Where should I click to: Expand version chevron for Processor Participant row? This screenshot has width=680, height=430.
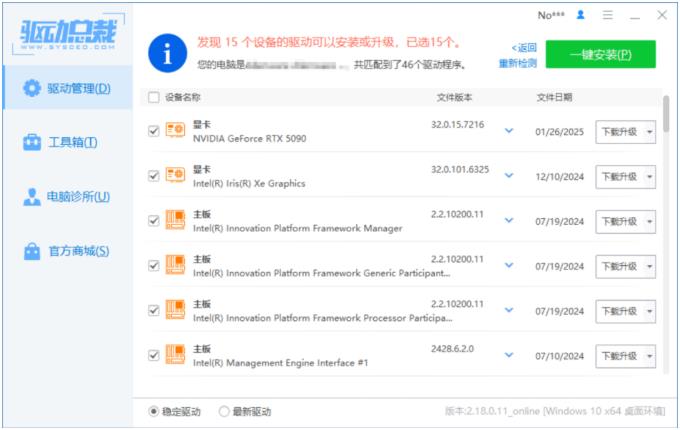coord(509,310)
